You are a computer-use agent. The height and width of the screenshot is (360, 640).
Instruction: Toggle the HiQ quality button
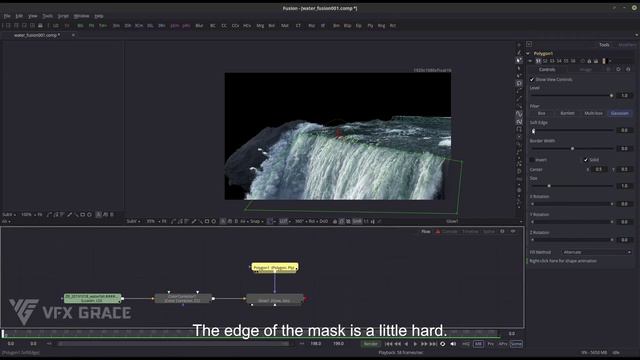pyautogui.click(x=466, y=344)
